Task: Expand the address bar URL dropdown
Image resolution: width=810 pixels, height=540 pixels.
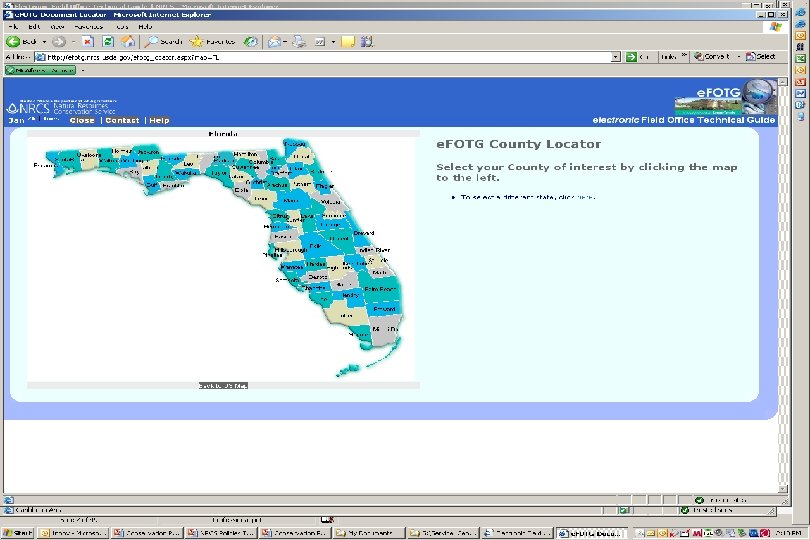Action: pyautogui.click(x=615, y=57)
